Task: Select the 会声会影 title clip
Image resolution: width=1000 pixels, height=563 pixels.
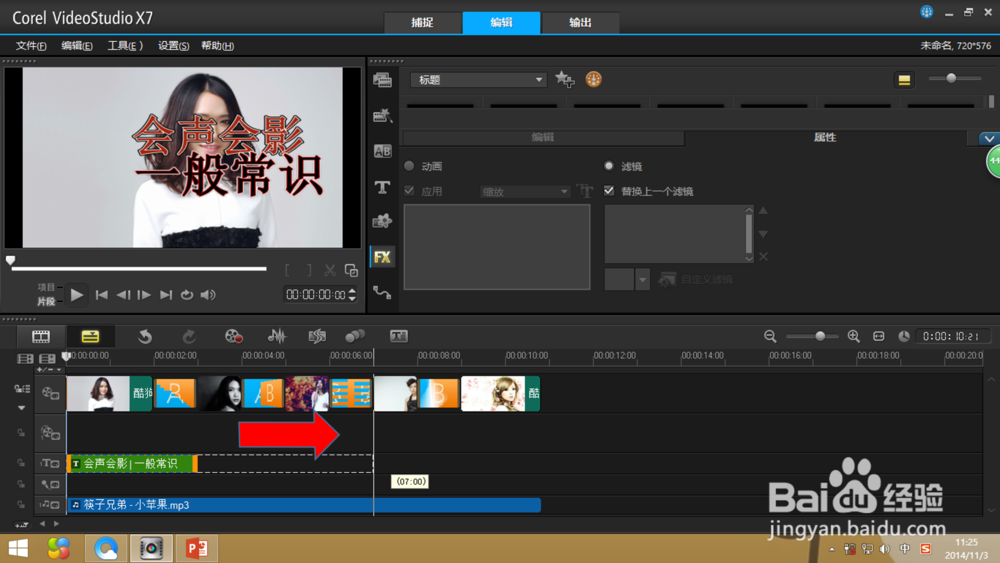Action: pos(132,464)
